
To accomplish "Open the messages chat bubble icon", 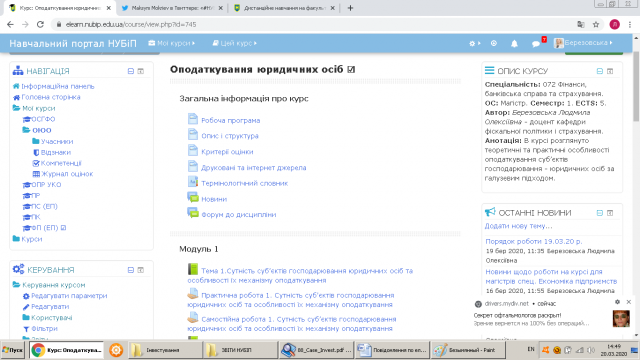I will [536, 43].
